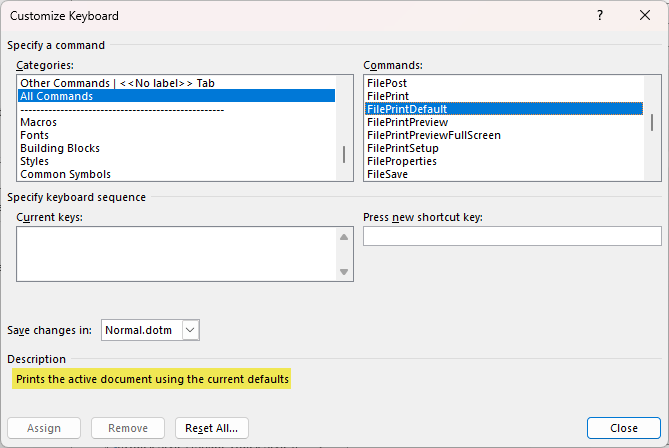Click Categories list scrollbar thumb

(x=344, y=154)
